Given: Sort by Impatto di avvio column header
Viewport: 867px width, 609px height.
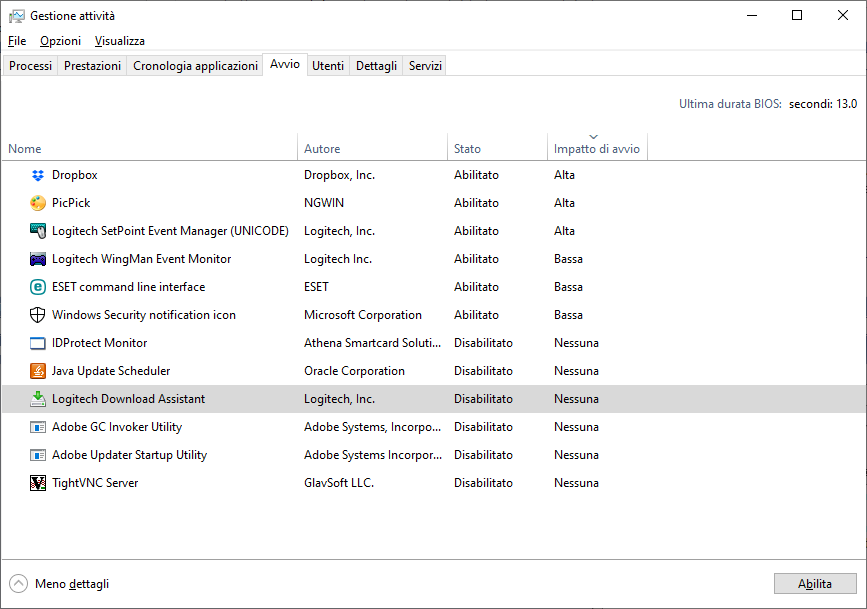Looking at the screenshot, I should pos(597,148).
